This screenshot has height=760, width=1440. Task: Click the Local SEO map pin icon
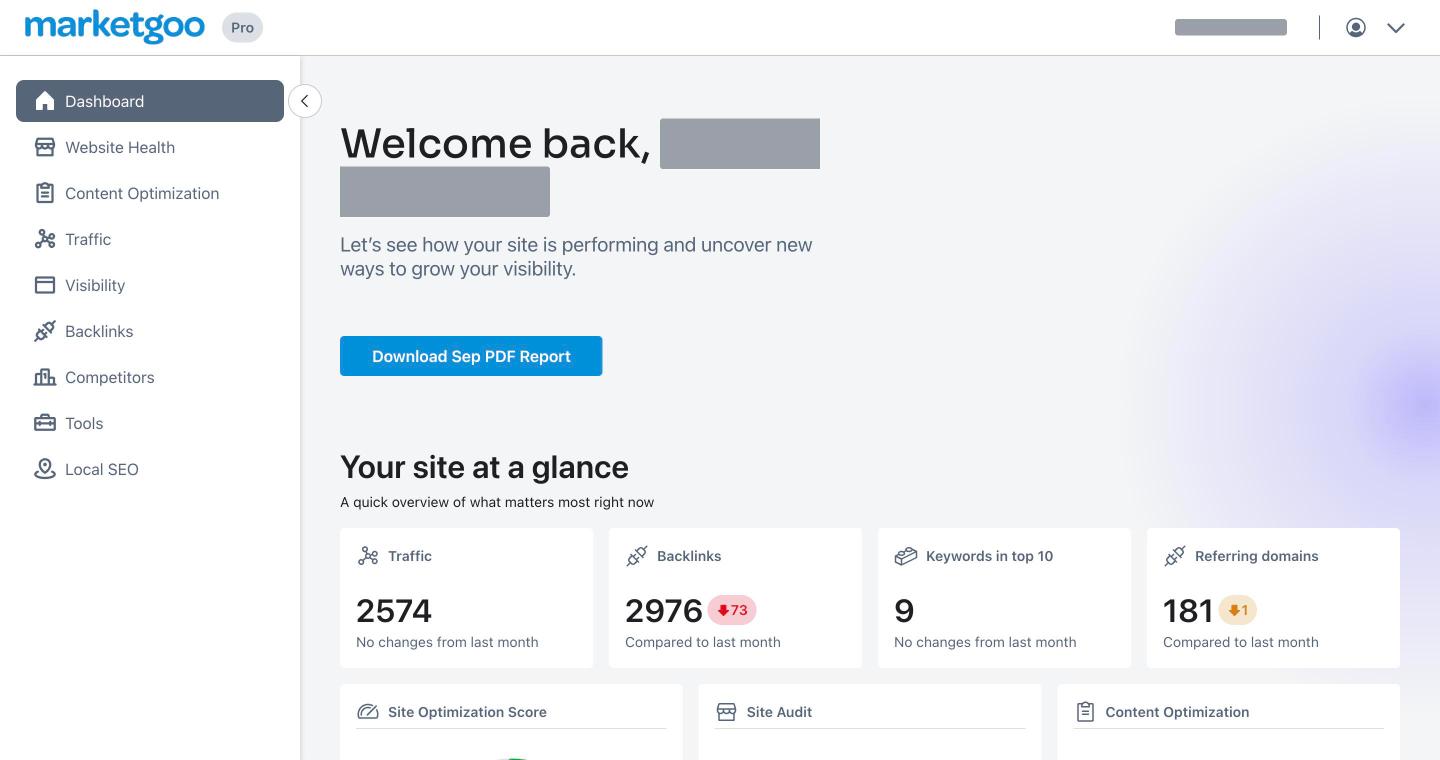pyautogui.click(x=44, y=469)
